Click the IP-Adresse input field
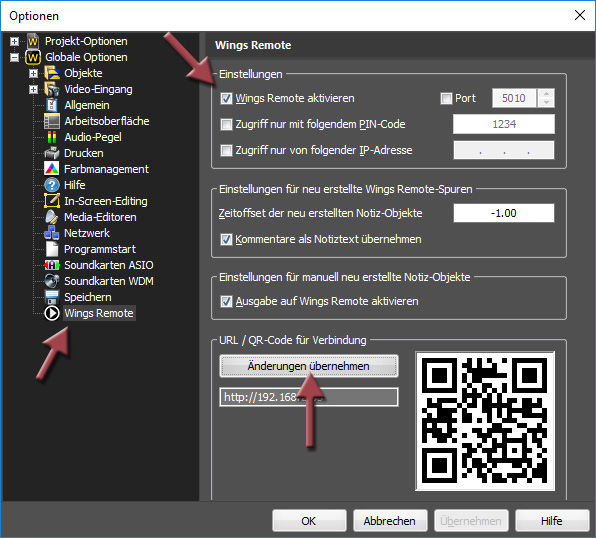The image size is (596, 538). pyautogui.click(x=504, y=151)
